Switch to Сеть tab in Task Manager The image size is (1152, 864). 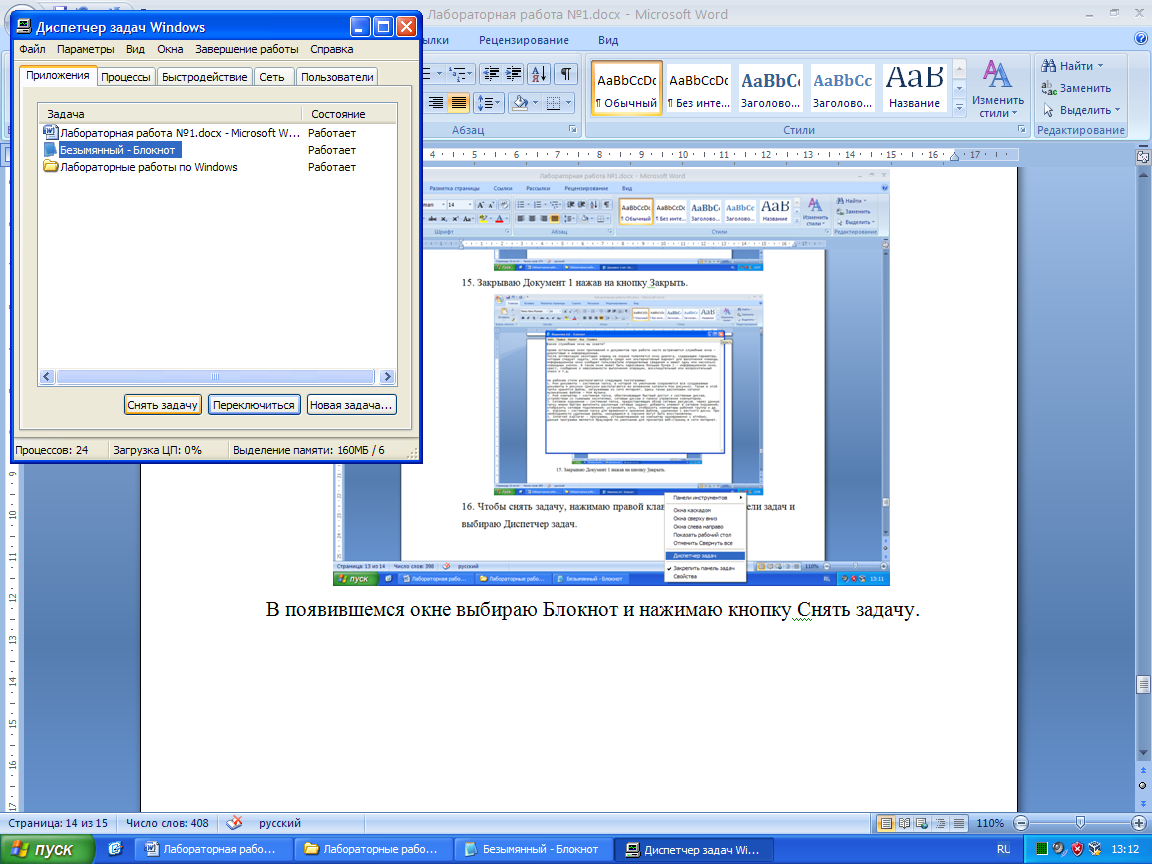pos(272,76)
